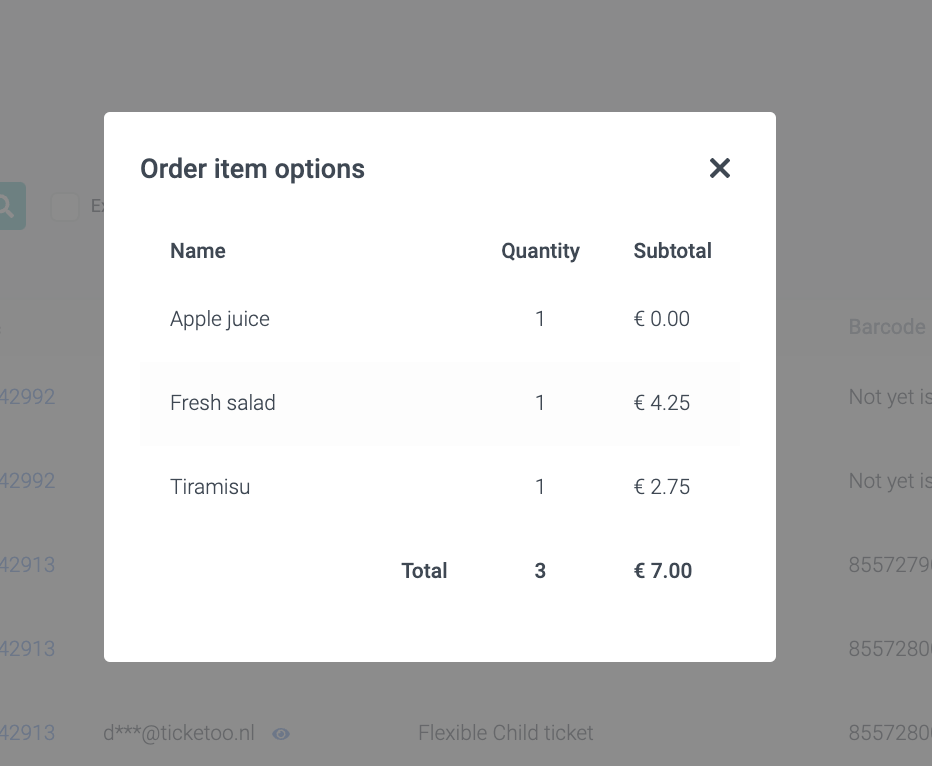The width and height of the screenshot is (932, 766).
Task: Click the € 4.25 Fresh salad subtotal
Action: (662, 403)
